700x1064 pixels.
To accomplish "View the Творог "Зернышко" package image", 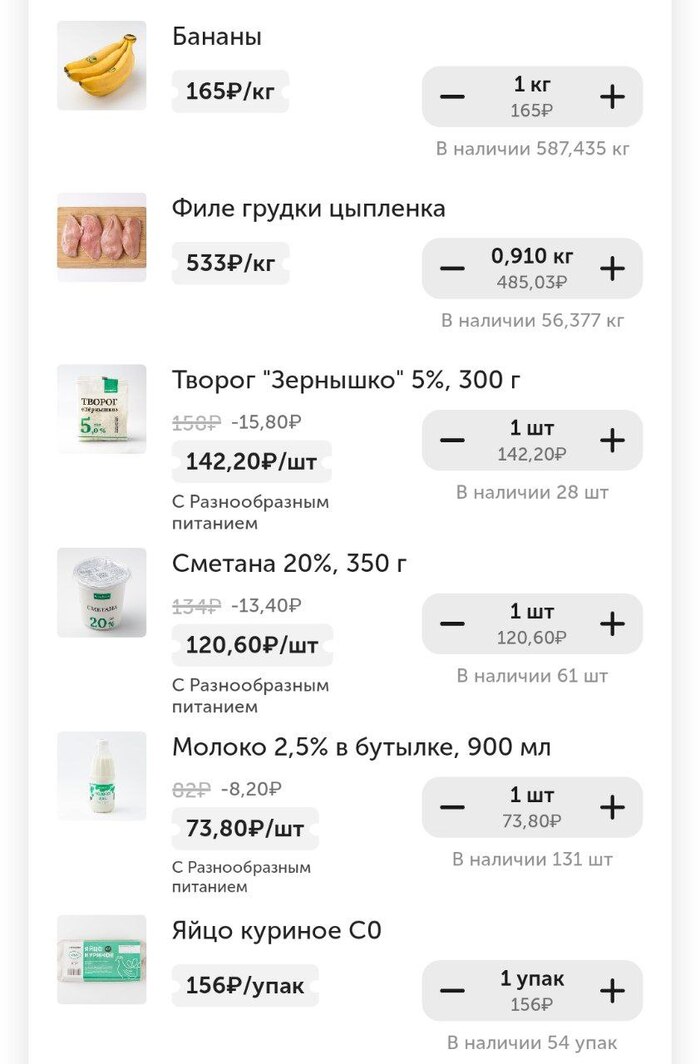I will (x=102, y=409).
